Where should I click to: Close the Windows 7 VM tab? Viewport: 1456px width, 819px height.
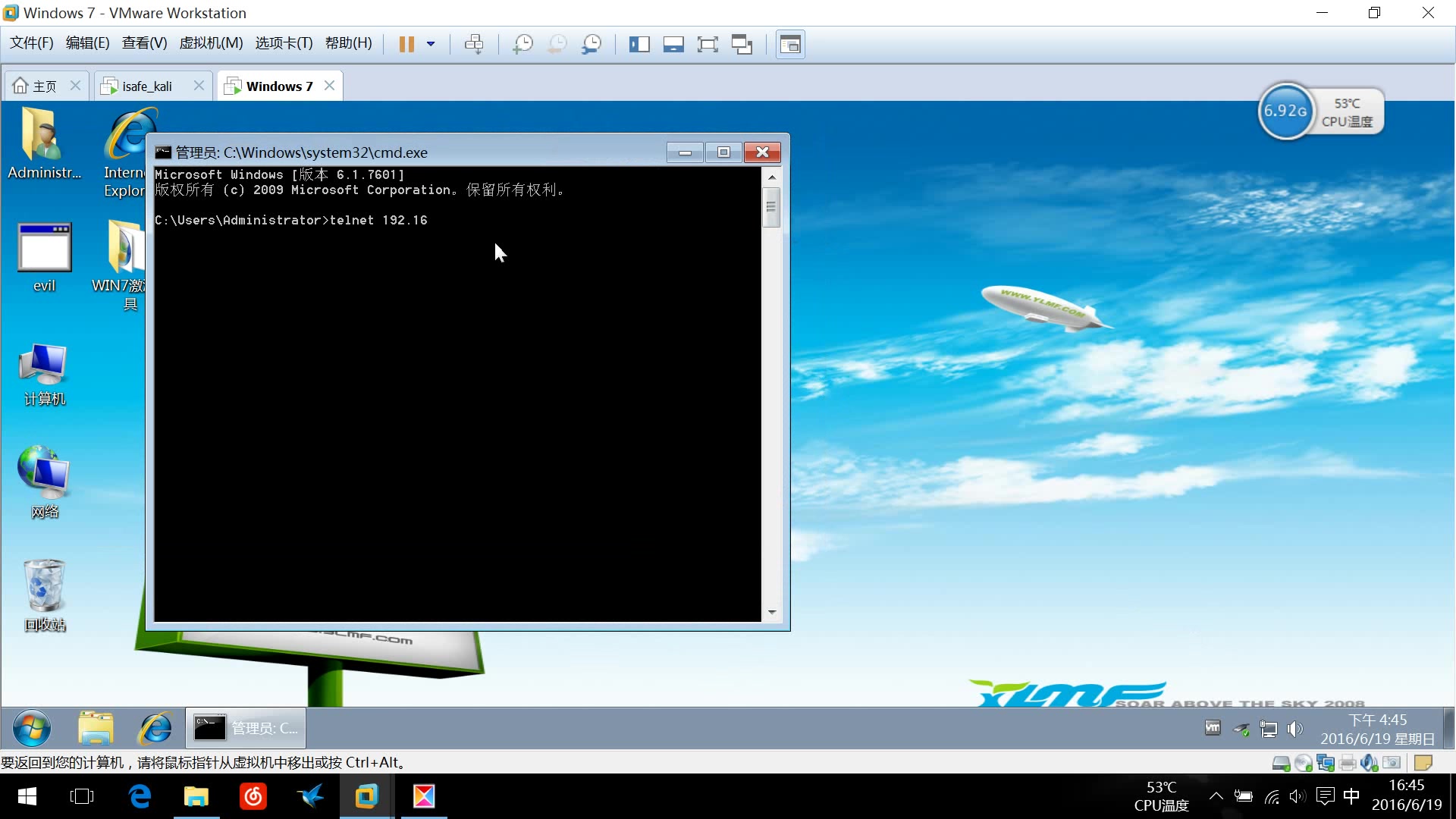coord(329,86)
